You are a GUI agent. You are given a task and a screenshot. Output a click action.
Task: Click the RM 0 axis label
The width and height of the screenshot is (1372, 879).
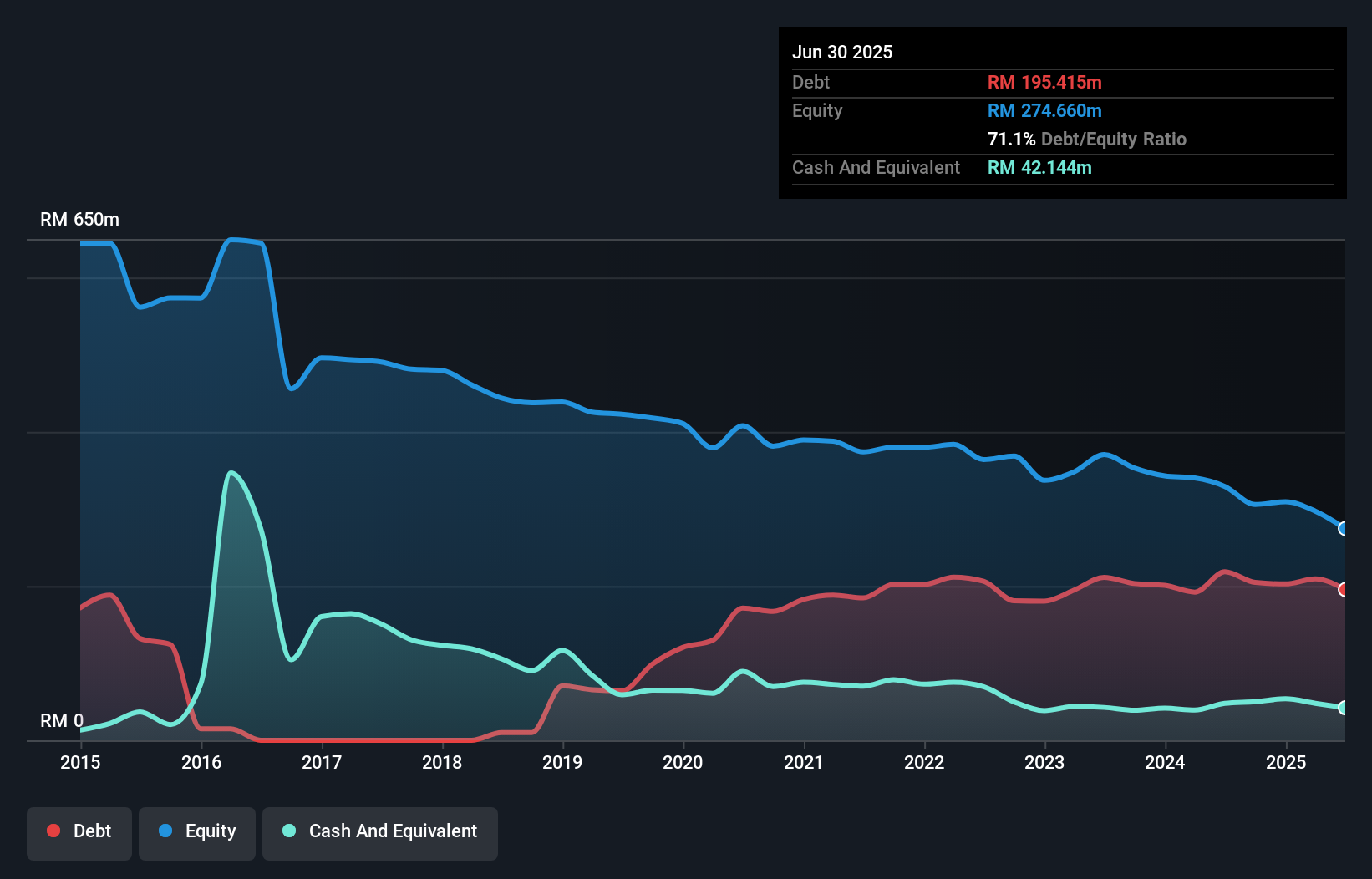[61, 720]
